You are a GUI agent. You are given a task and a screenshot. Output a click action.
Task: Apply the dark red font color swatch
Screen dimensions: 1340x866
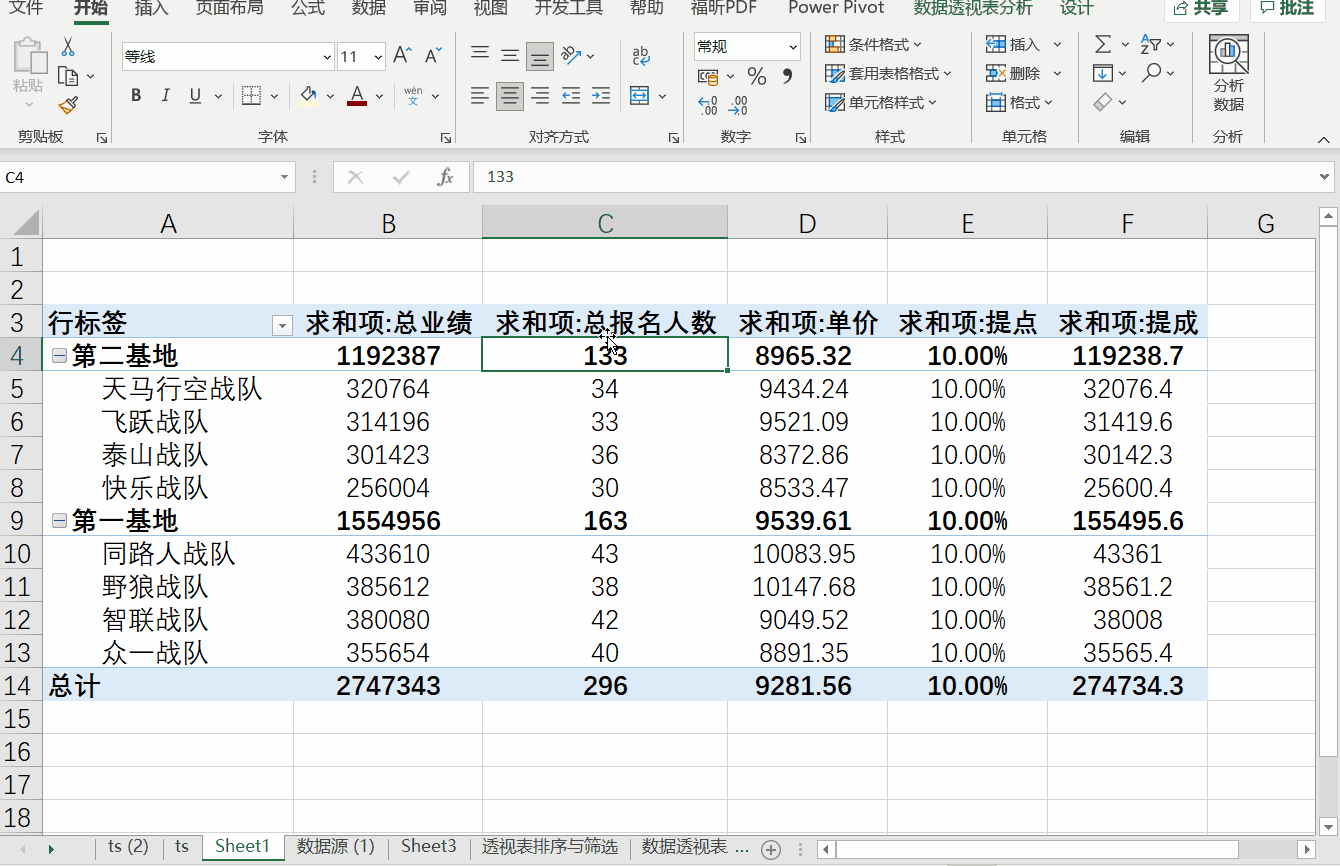coord(358,96)
